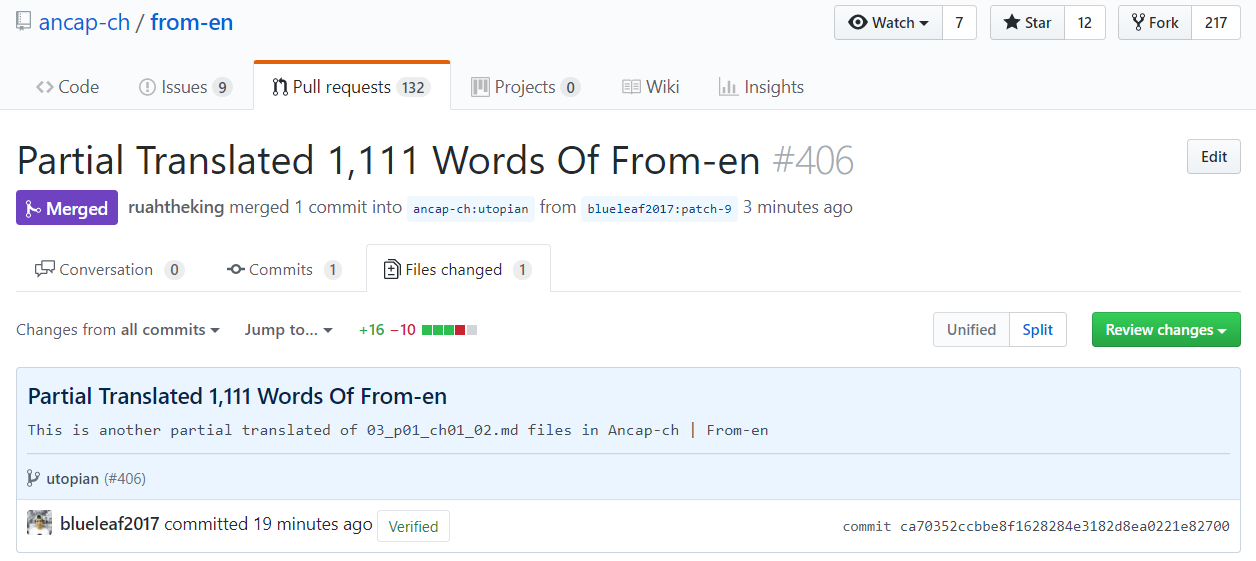Viewport: 1256px width, 561px height.
Task: Open the Watch dropdown button
Action: pos(888,23)
